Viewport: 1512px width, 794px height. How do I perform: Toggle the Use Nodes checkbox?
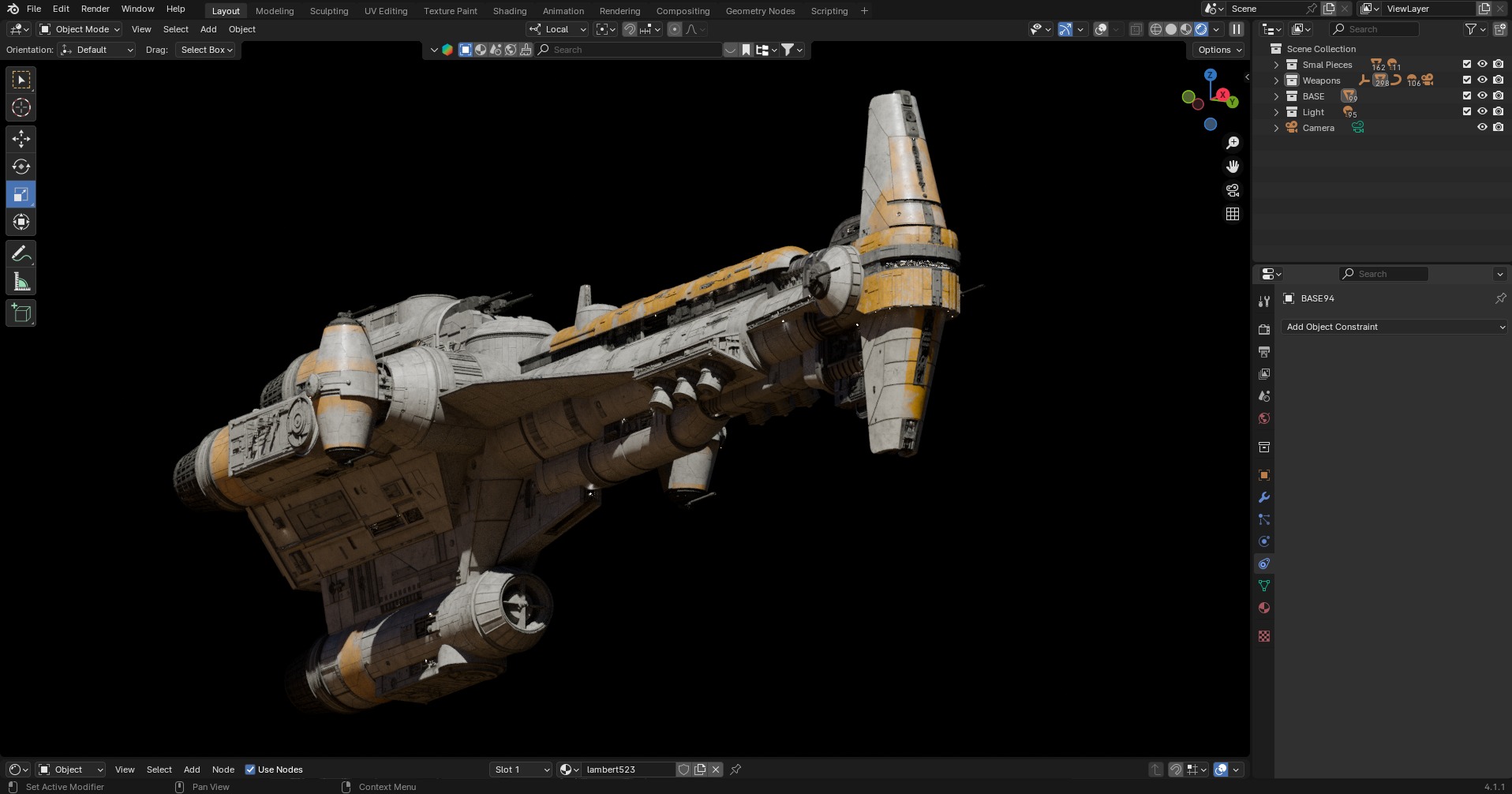(x=250, y=770)
